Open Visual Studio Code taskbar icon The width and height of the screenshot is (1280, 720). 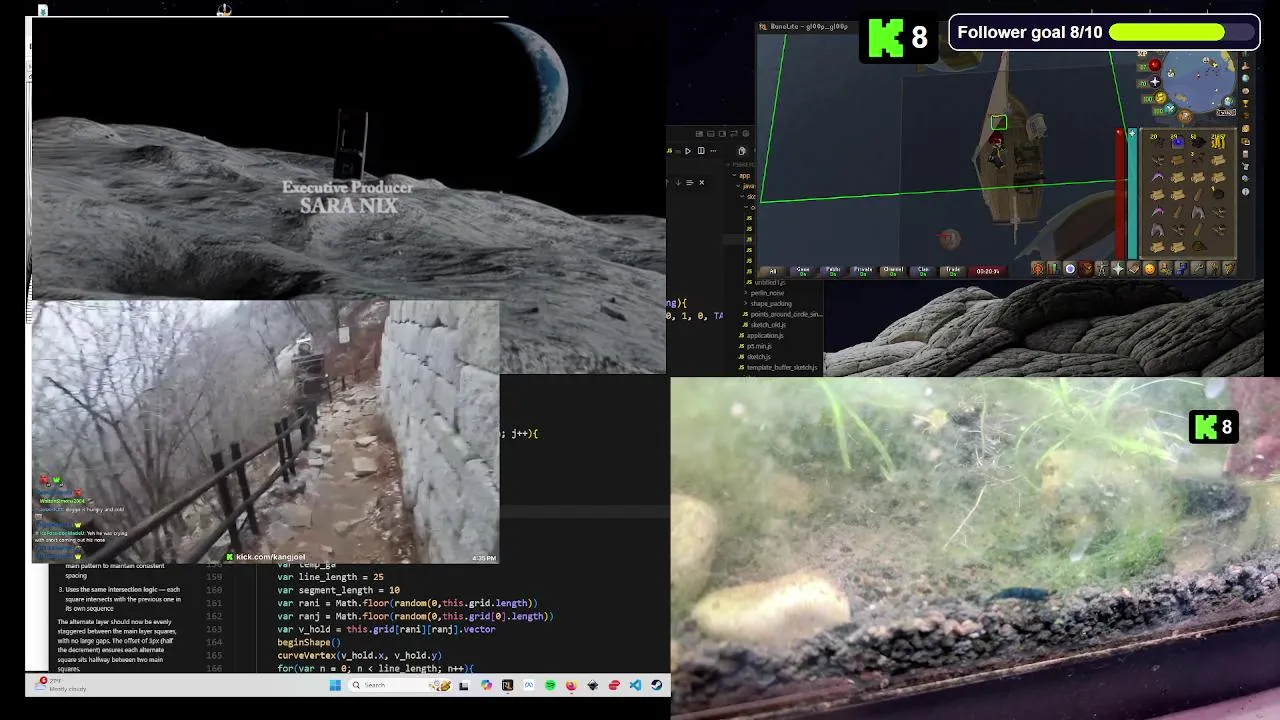coord(635,685)
